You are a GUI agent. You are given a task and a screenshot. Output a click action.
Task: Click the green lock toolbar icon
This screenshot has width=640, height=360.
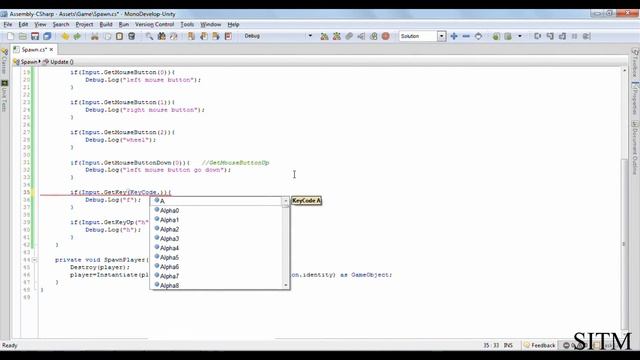[x=496, y=36]
